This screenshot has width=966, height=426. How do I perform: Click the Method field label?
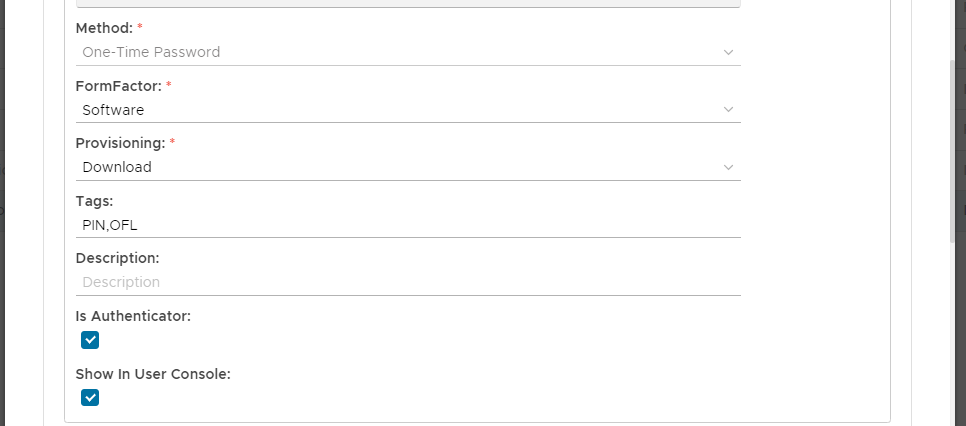point(104,28)
